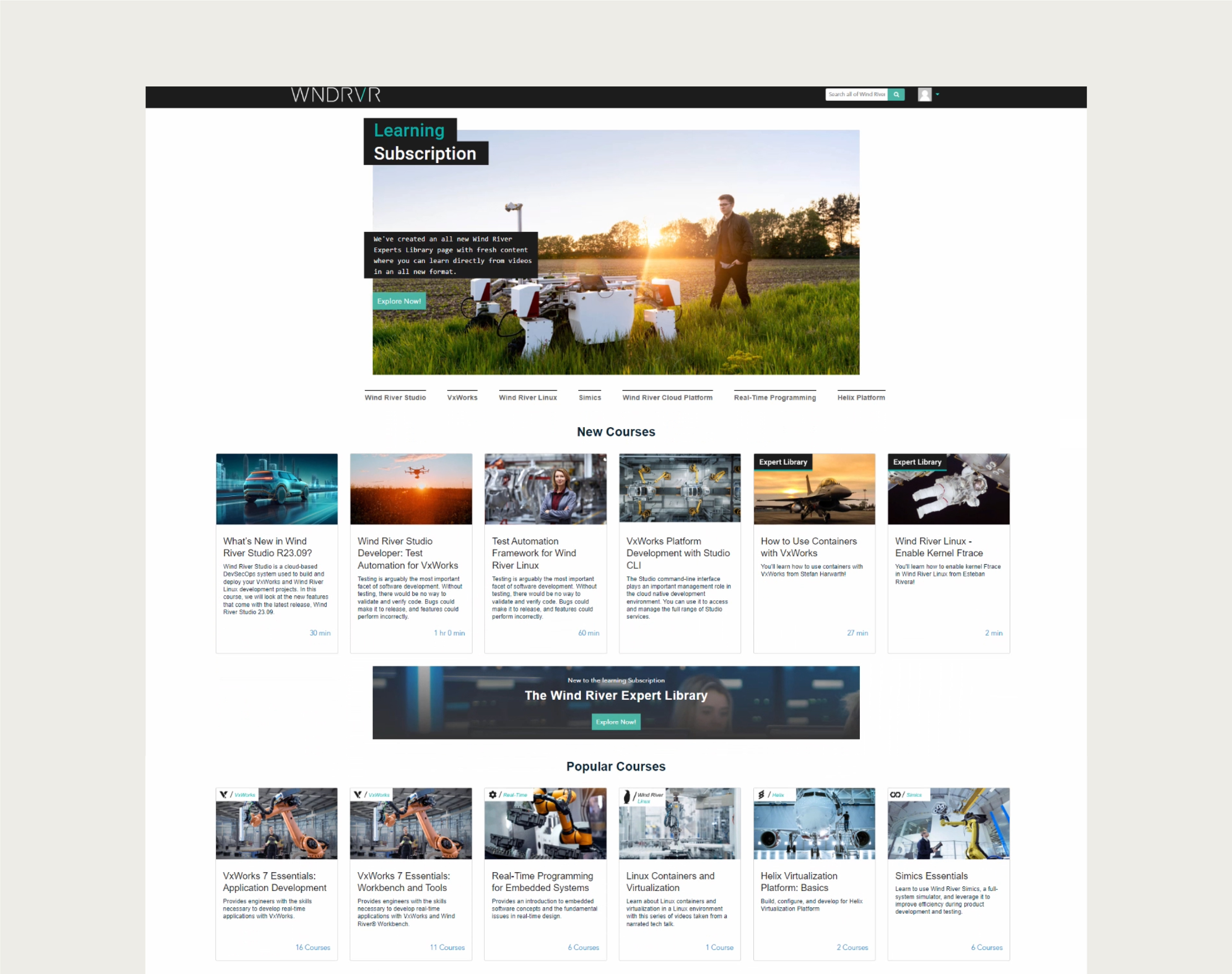Select the Wind River Studio tab
1232x974 pixels.
click(x=395, y=398)
